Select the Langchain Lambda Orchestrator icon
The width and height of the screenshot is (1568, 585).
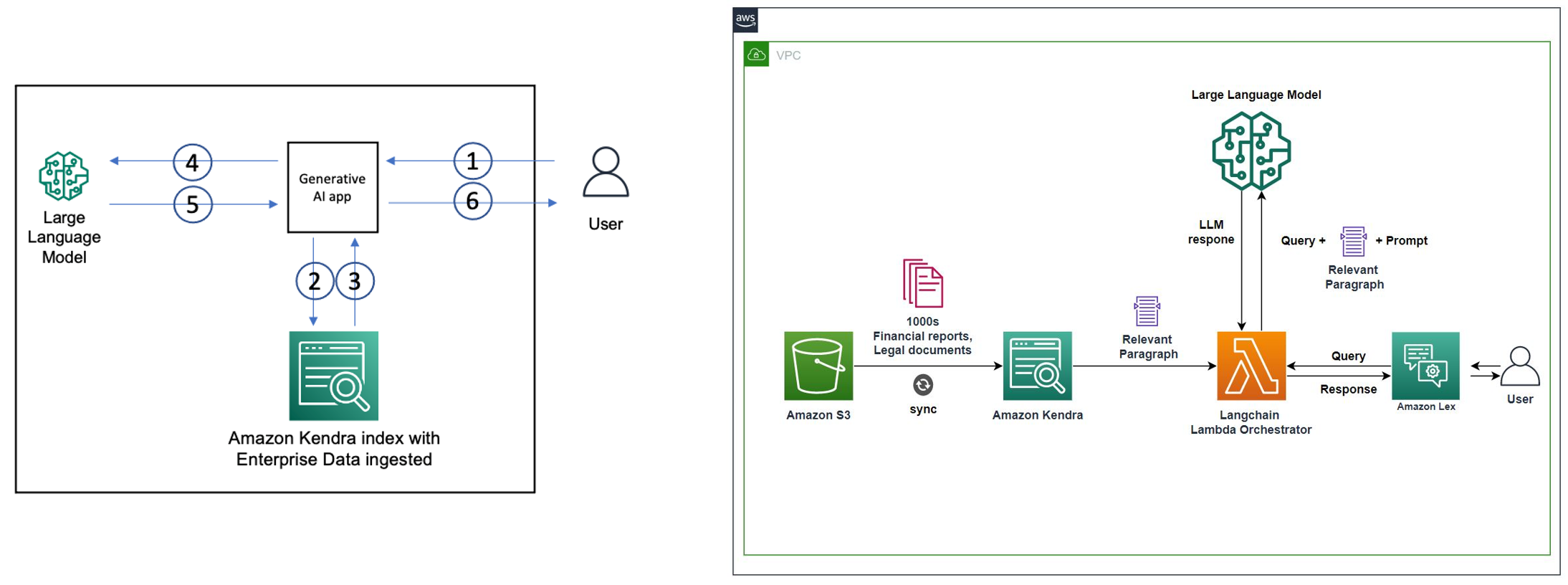pos(1251,366)
